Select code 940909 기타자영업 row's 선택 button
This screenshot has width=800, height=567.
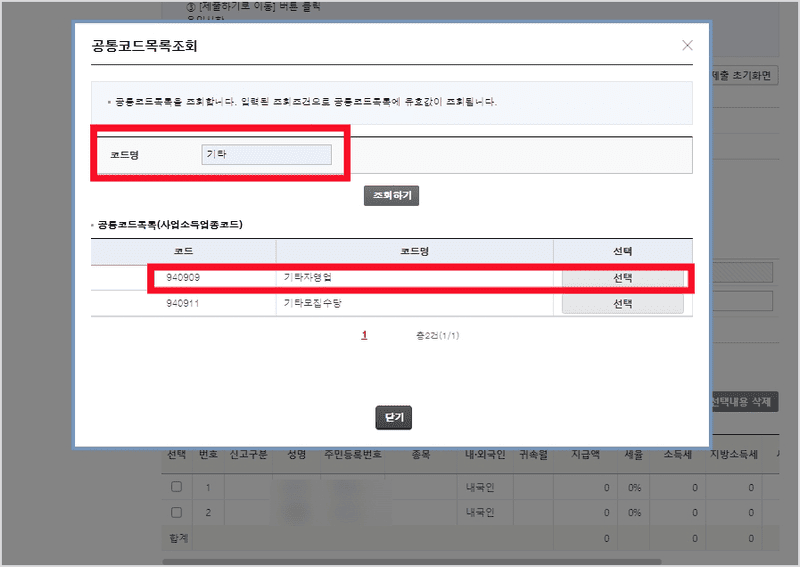(x=622, y=278)
